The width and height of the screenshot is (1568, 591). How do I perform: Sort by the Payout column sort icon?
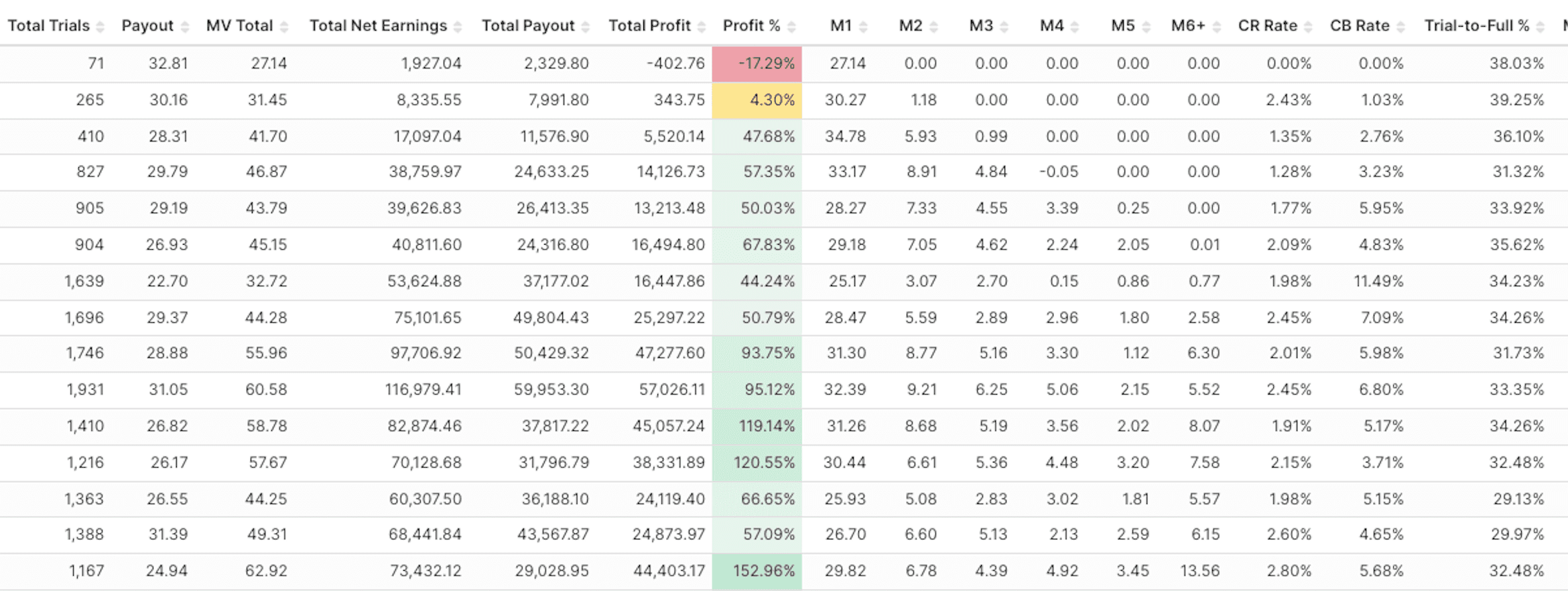pyautogui.click(x=185, y=27)
